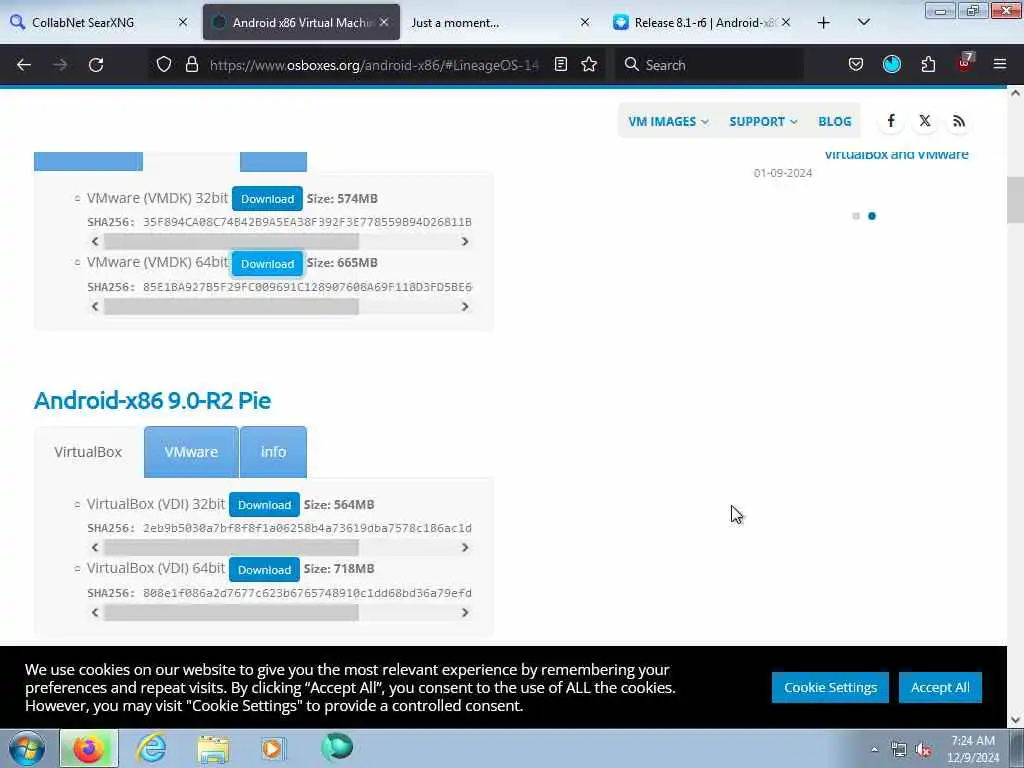Open the taskbar clock showing 7:24 AM
The image size is (1024, 768).
(972, 749)
